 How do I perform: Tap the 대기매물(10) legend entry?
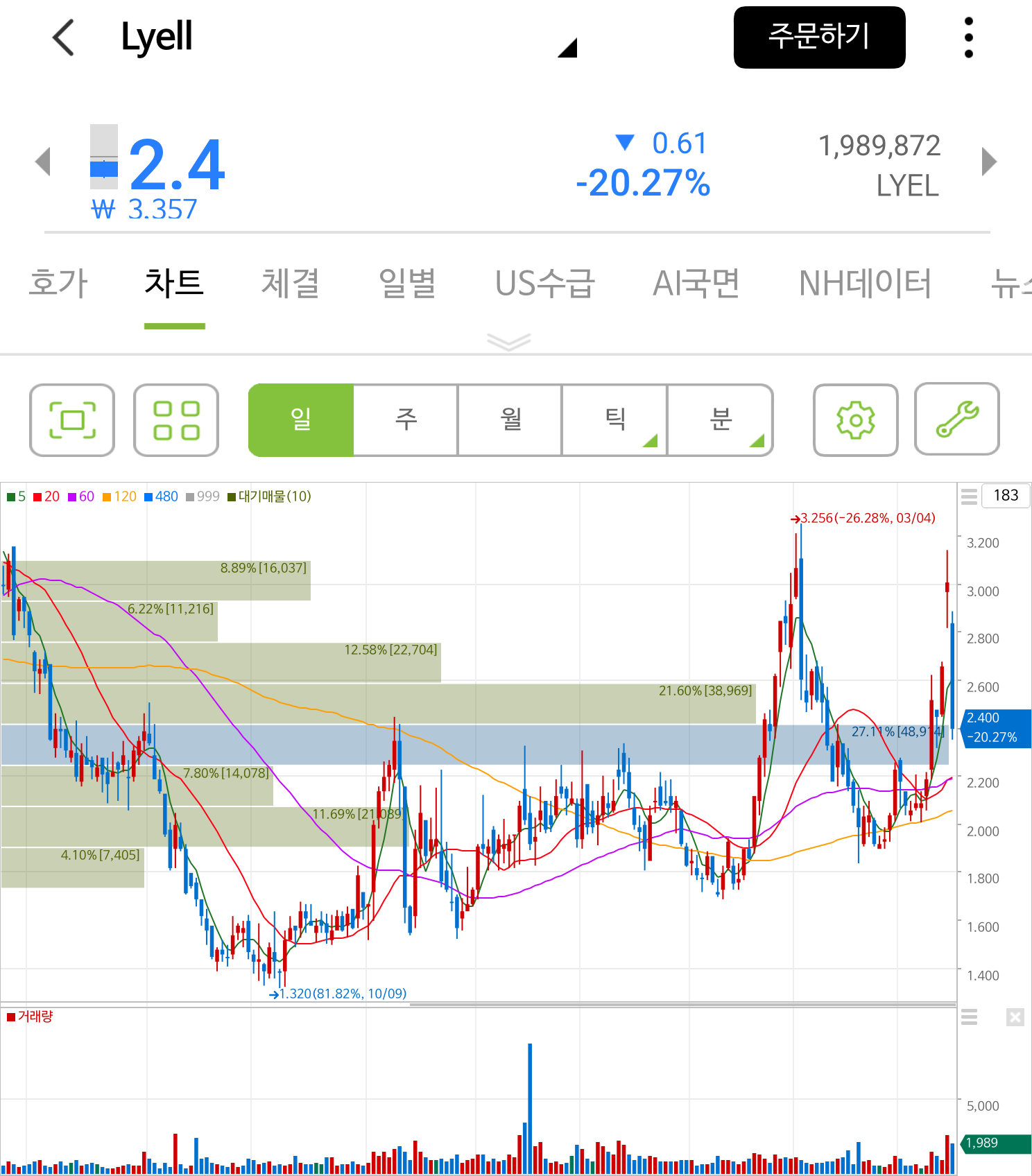pos(269,496)
